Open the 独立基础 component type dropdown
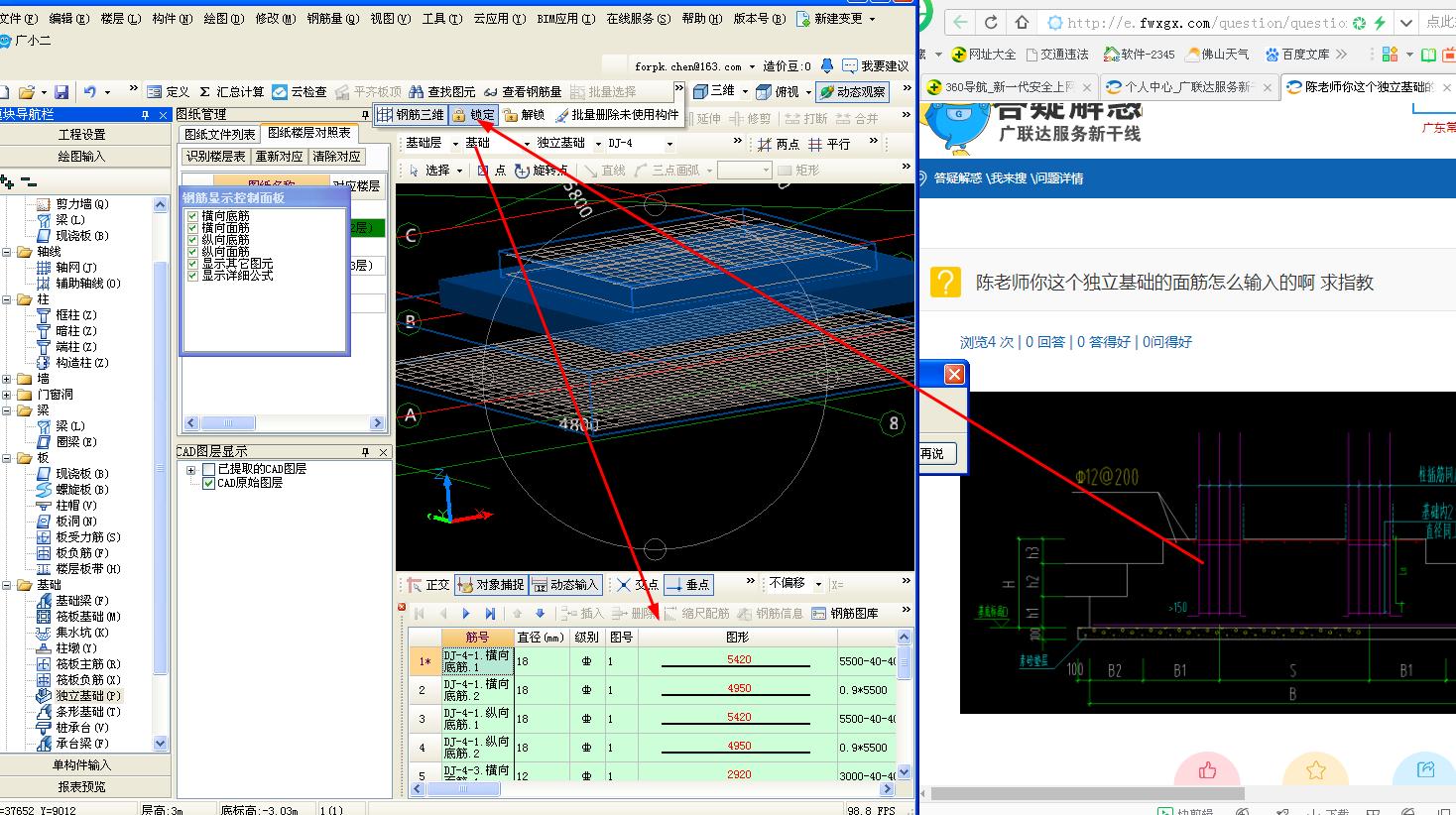The width and height of the screenshot is (1456, 815). point(598,144)
